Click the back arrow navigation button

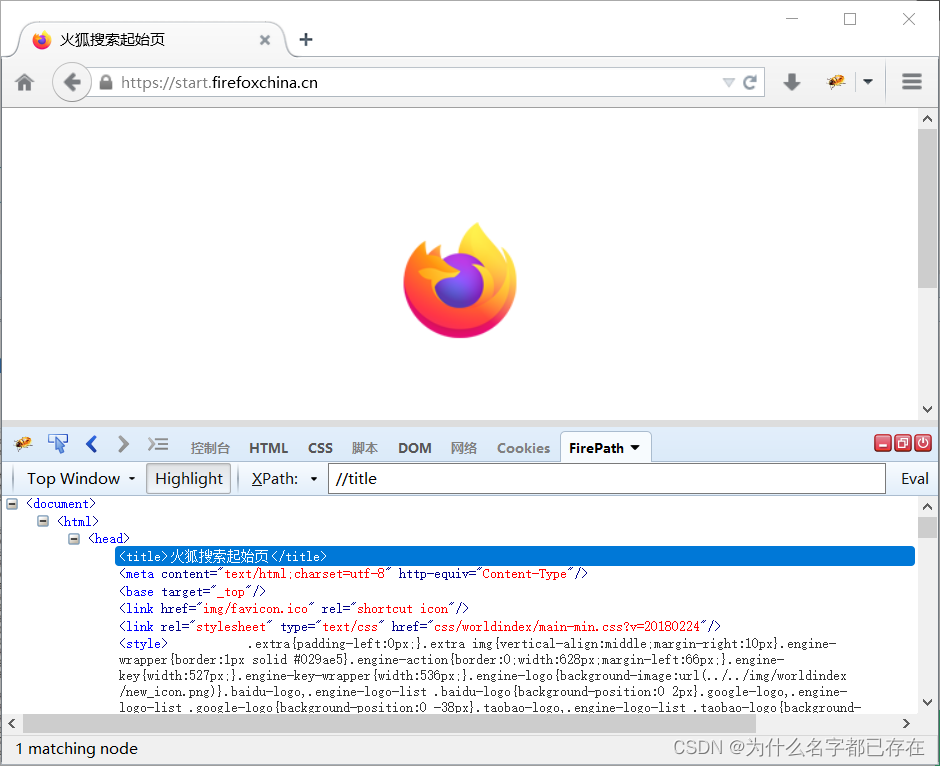click(x=72, y=82)
